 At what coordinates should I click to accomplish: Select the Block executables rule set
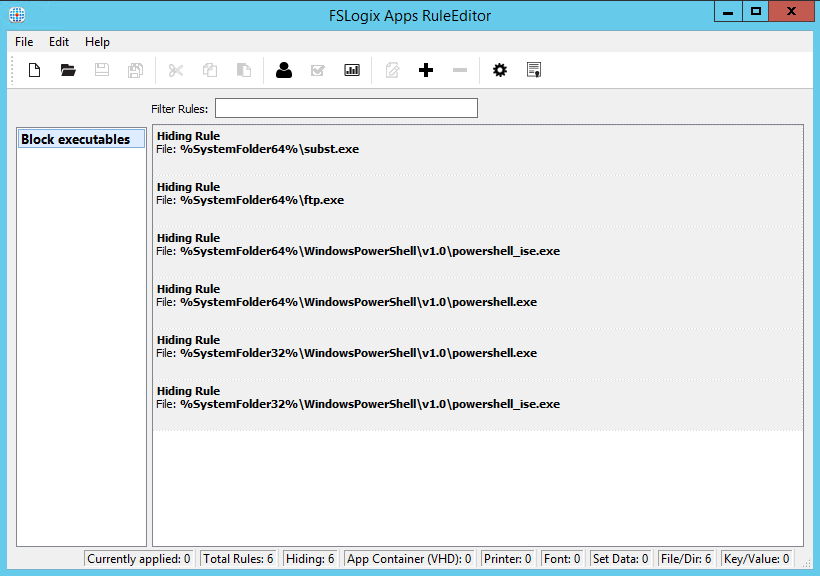[82, 139]
